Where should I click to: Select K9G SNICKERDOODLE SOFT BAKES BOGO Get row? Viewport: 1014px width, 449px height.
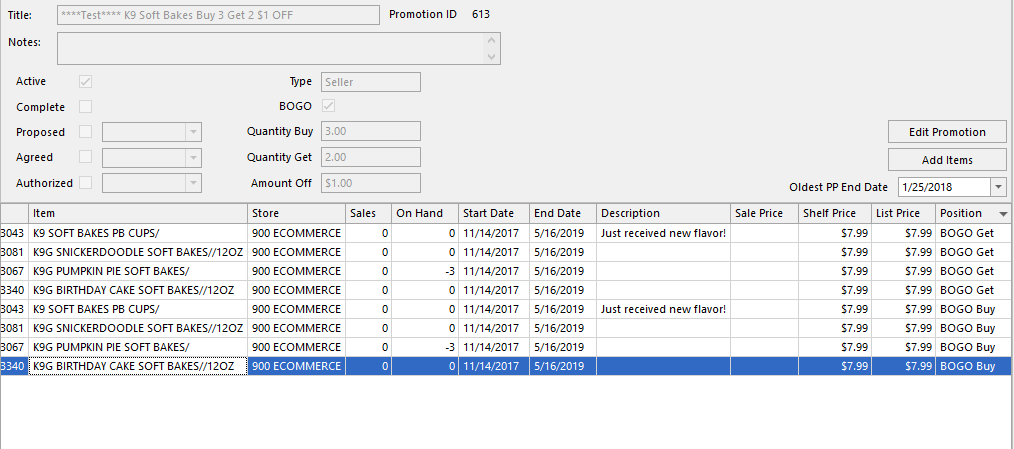click(506, 252)
